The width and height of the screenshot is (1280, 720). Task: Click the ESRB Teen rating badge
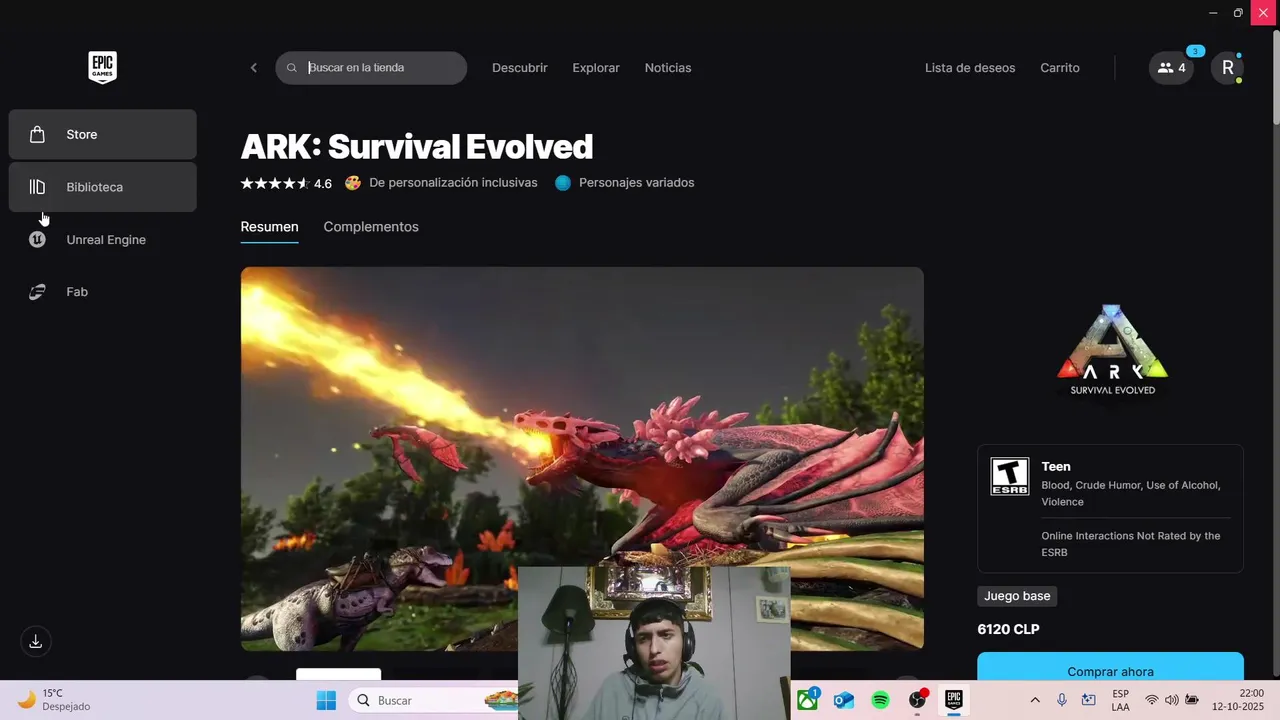coord(1010,476)
